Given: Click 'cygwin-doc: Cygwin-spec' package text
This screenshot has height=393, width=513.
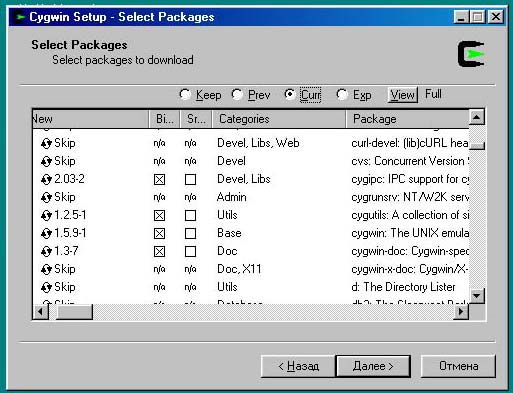Looking at the screenshot, I should tap(410, 251).
